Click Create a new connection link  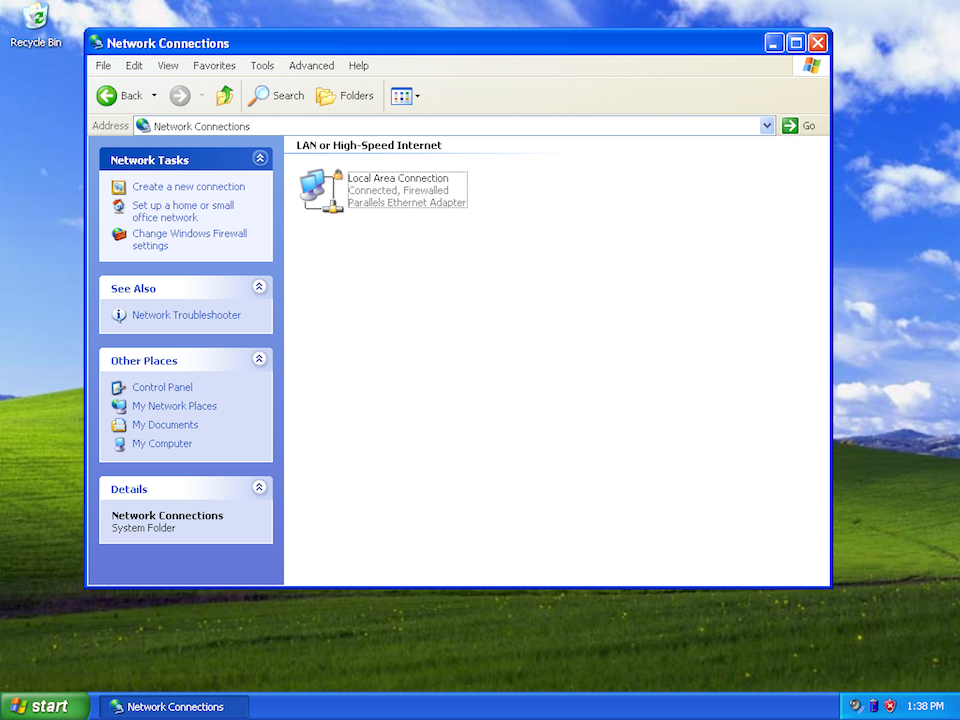click(188, 187)
